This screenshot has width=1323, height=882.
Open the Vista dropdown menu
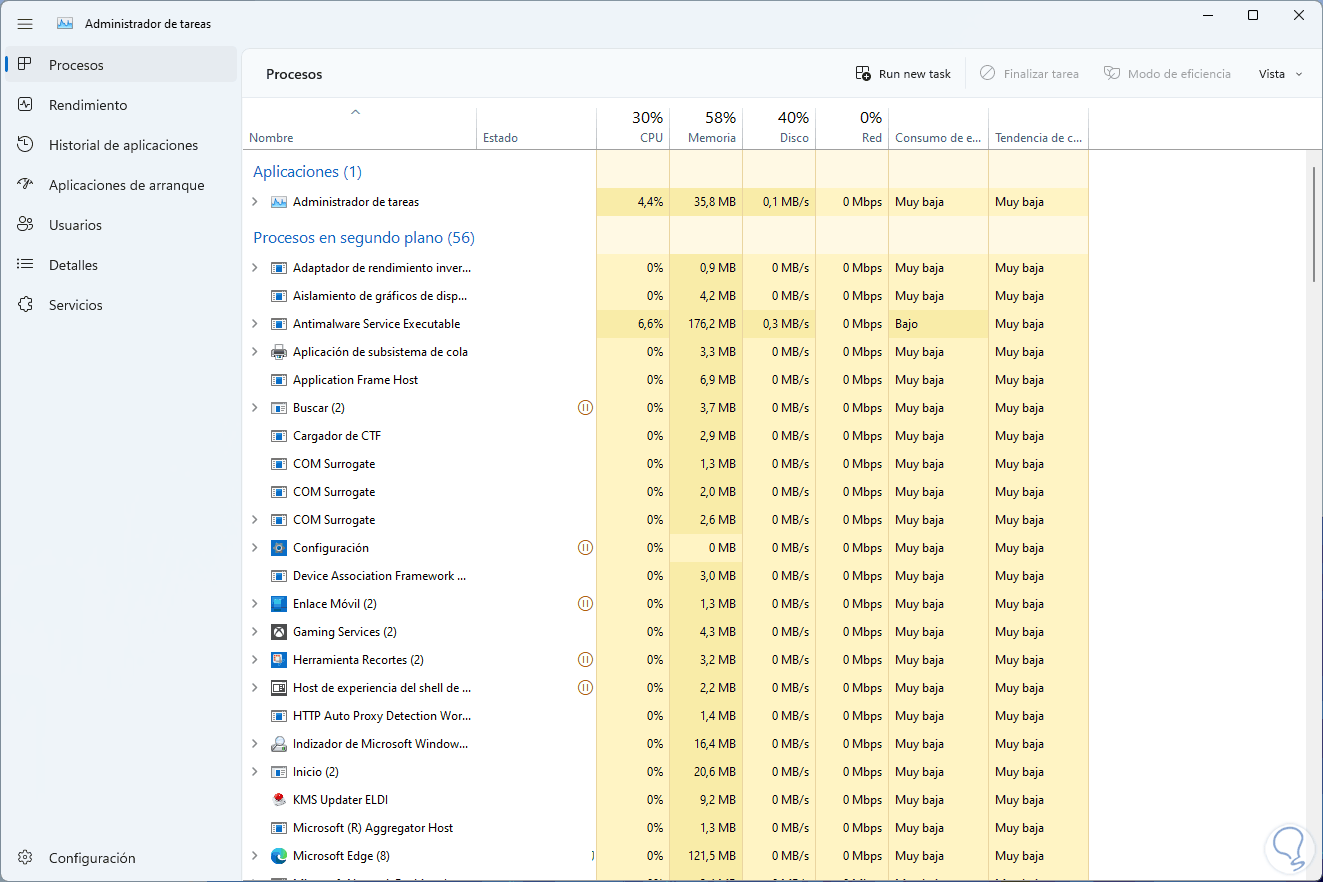click(x=1280, y=74)
